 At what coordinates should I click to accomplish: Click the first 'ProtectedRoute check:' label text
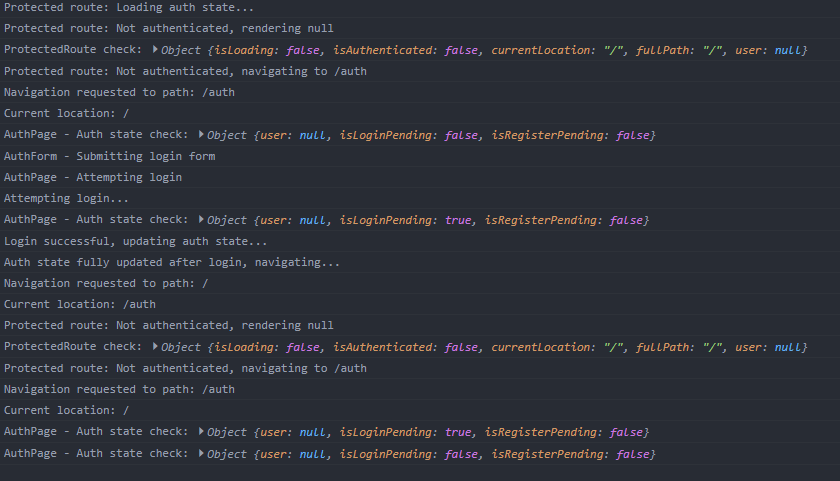click(x=73, y=50)
